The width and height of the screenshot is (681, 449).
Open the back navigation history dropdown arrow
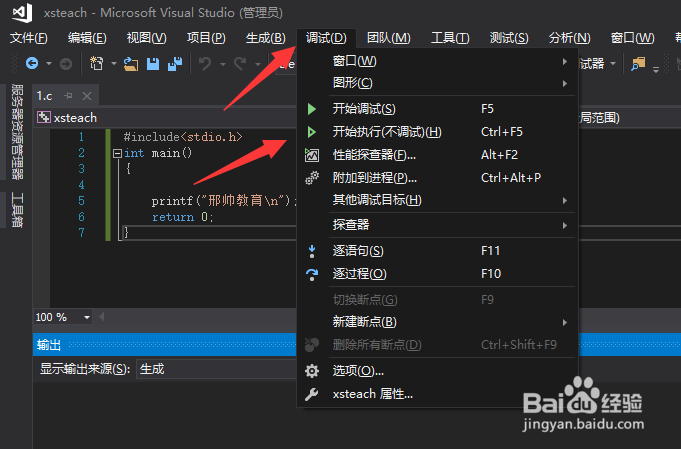pos(49,64)
